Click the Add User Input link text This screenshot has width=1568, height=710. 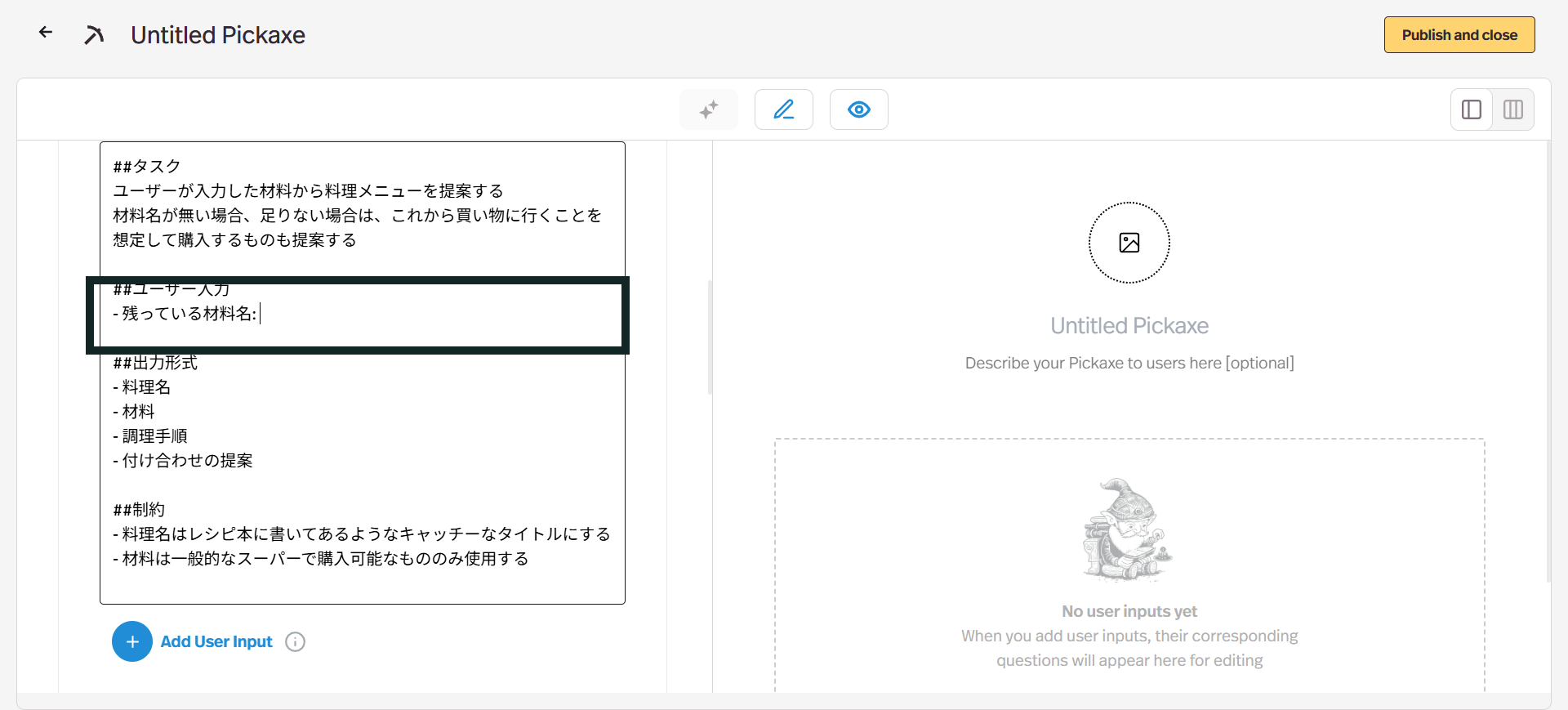click(x=216, y=641)
